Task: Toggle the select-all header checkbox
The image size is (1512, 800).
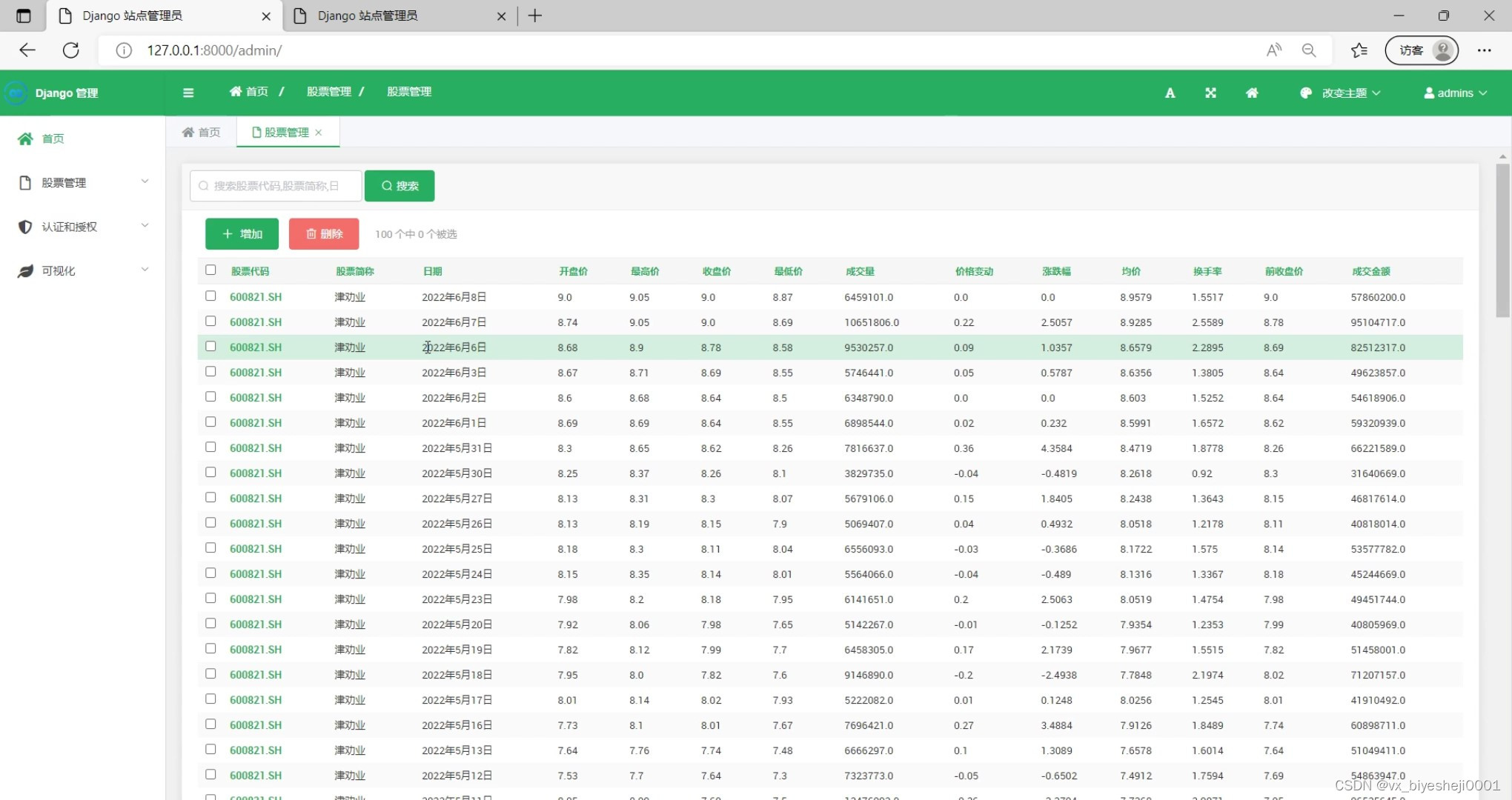Action: pos(210,270)
